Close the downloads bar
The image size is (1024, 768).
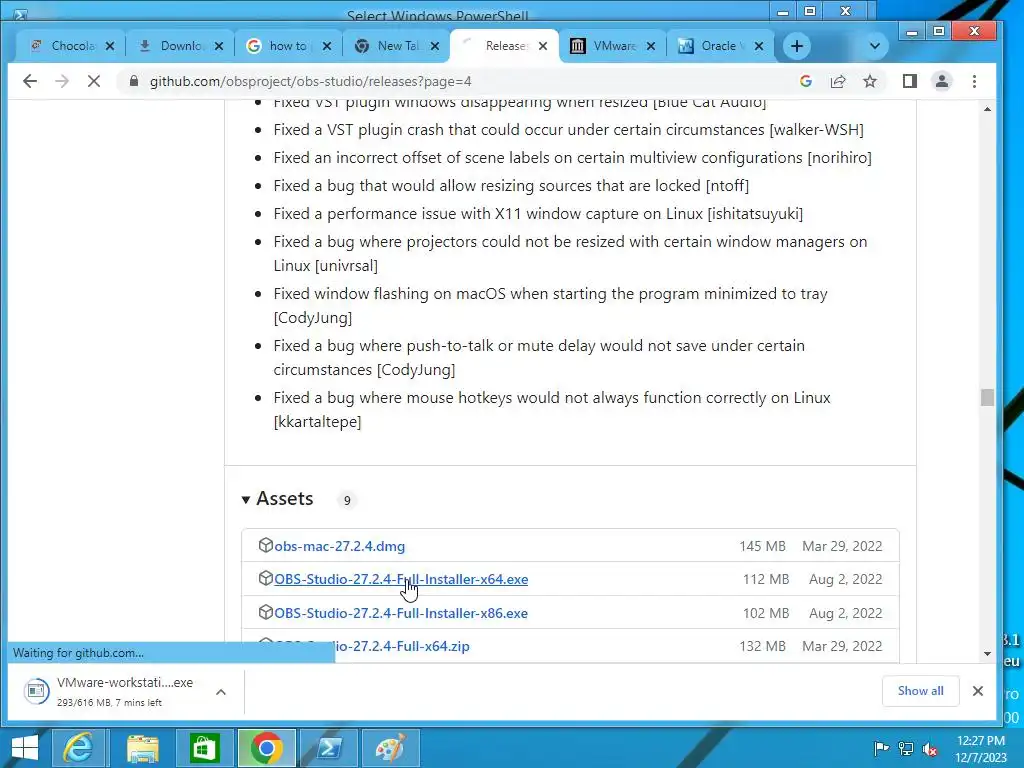pos(978,691)
